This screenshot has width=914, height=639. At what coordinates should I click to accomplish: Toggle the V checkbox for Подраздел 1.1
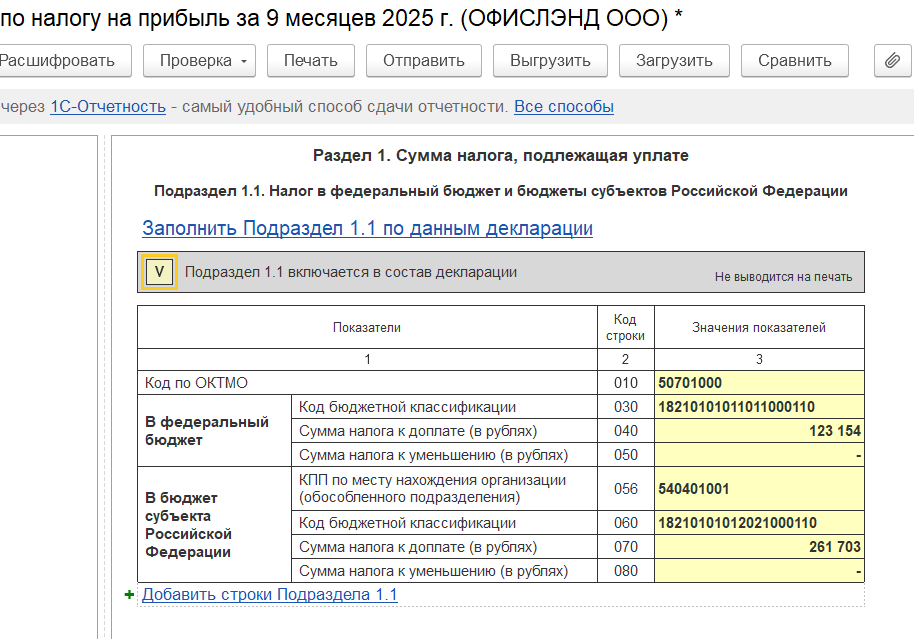coord(159,272)
